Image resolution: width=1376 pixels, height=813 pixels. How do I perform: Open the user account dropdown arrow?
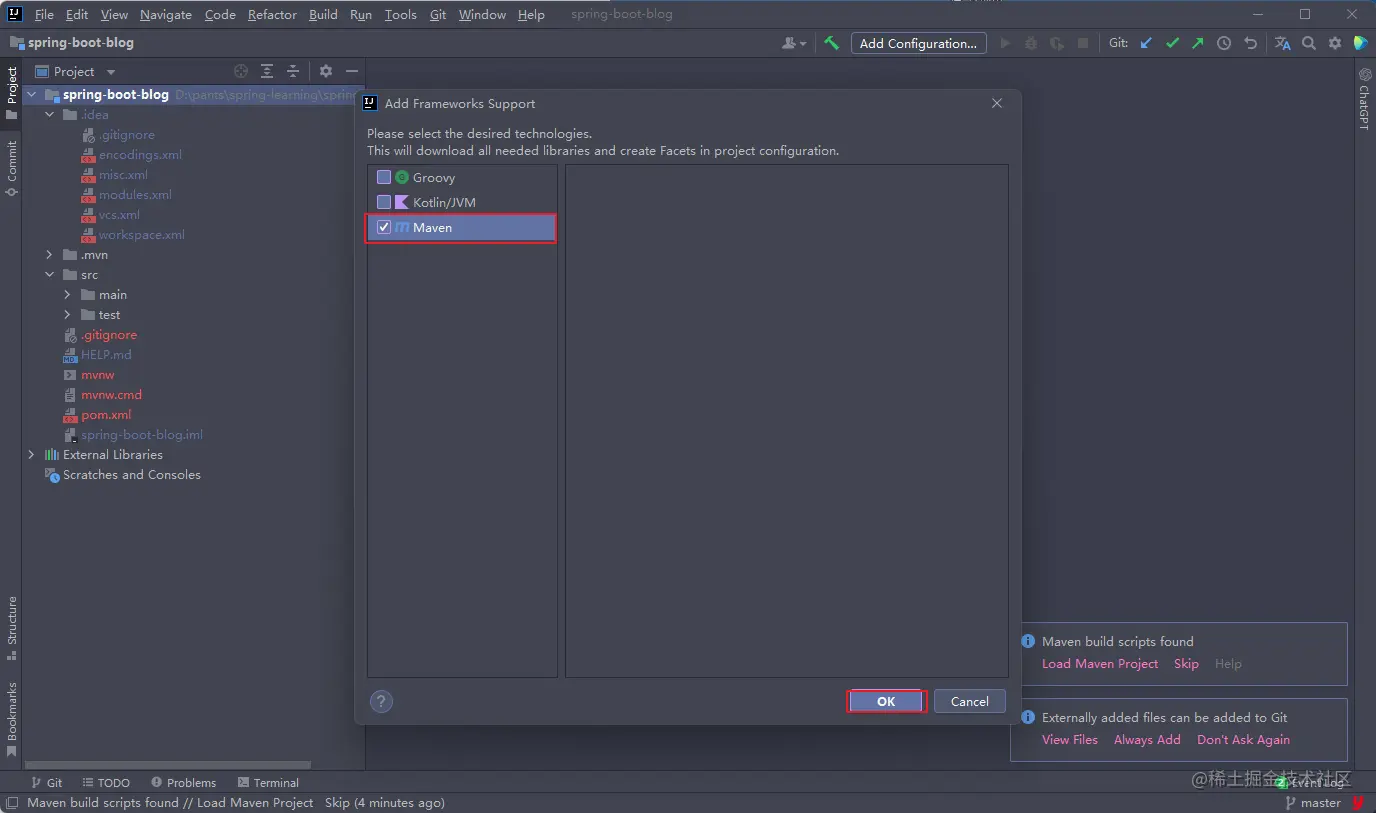point(803,44)
